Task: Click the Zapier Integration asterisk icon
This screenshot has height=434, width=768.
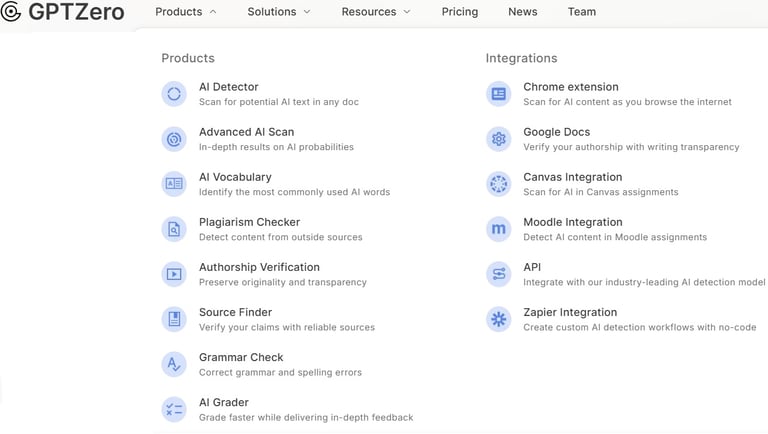Action: point(499,319)
